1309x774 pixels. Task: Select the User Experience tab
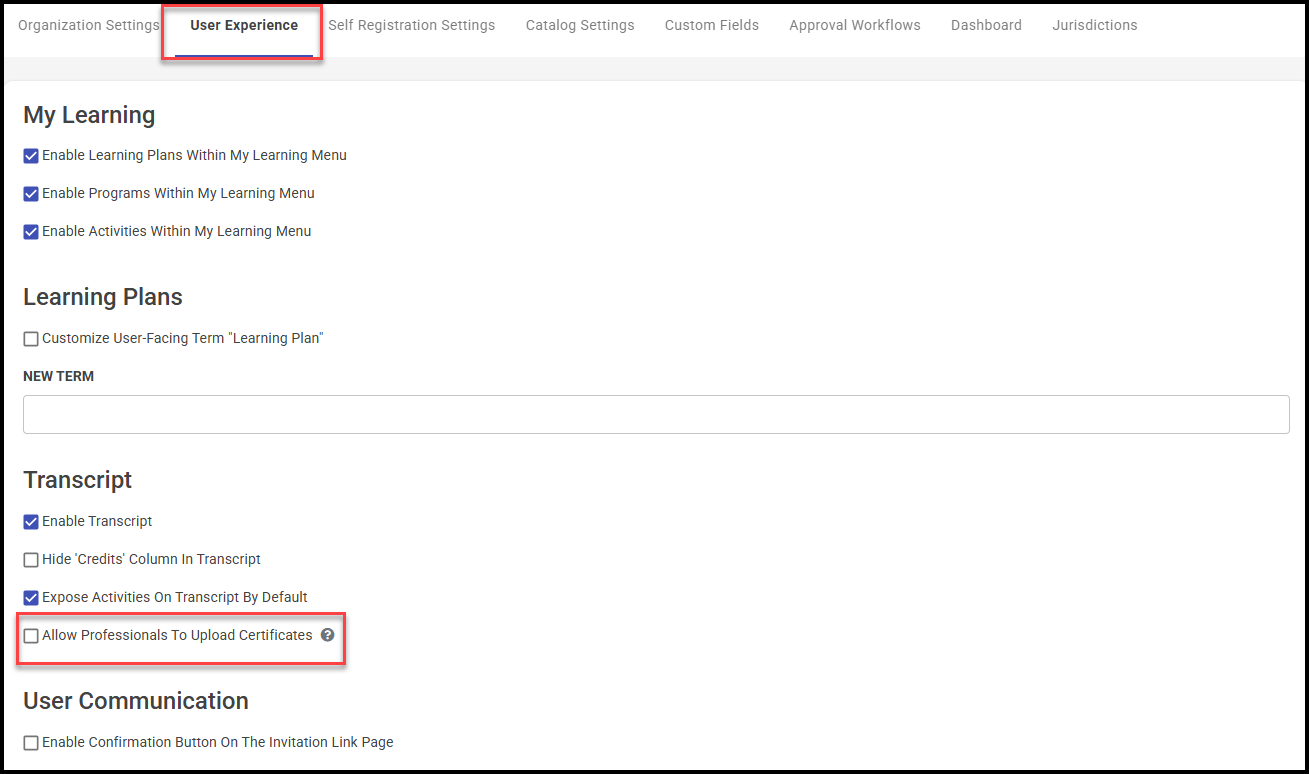coord(244,25)
